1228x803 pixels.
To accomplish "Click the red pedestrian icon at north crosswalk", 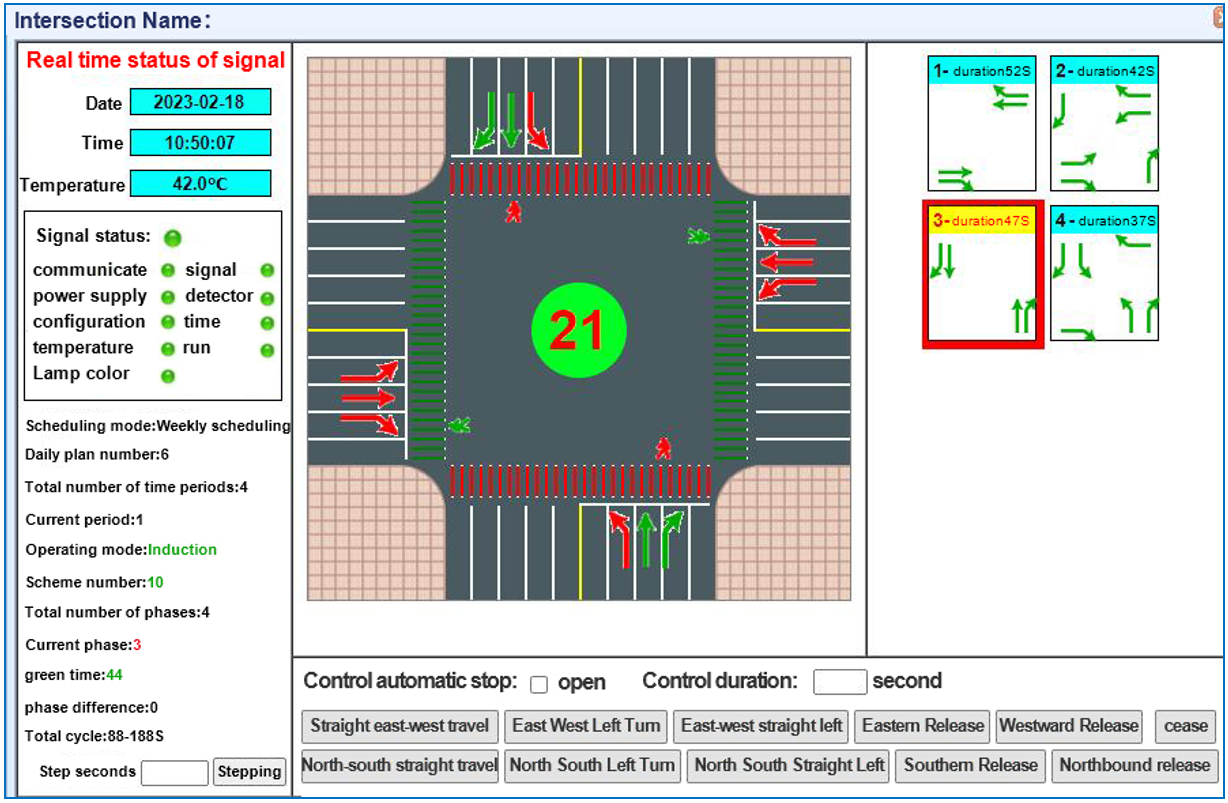I will (514, 212).
